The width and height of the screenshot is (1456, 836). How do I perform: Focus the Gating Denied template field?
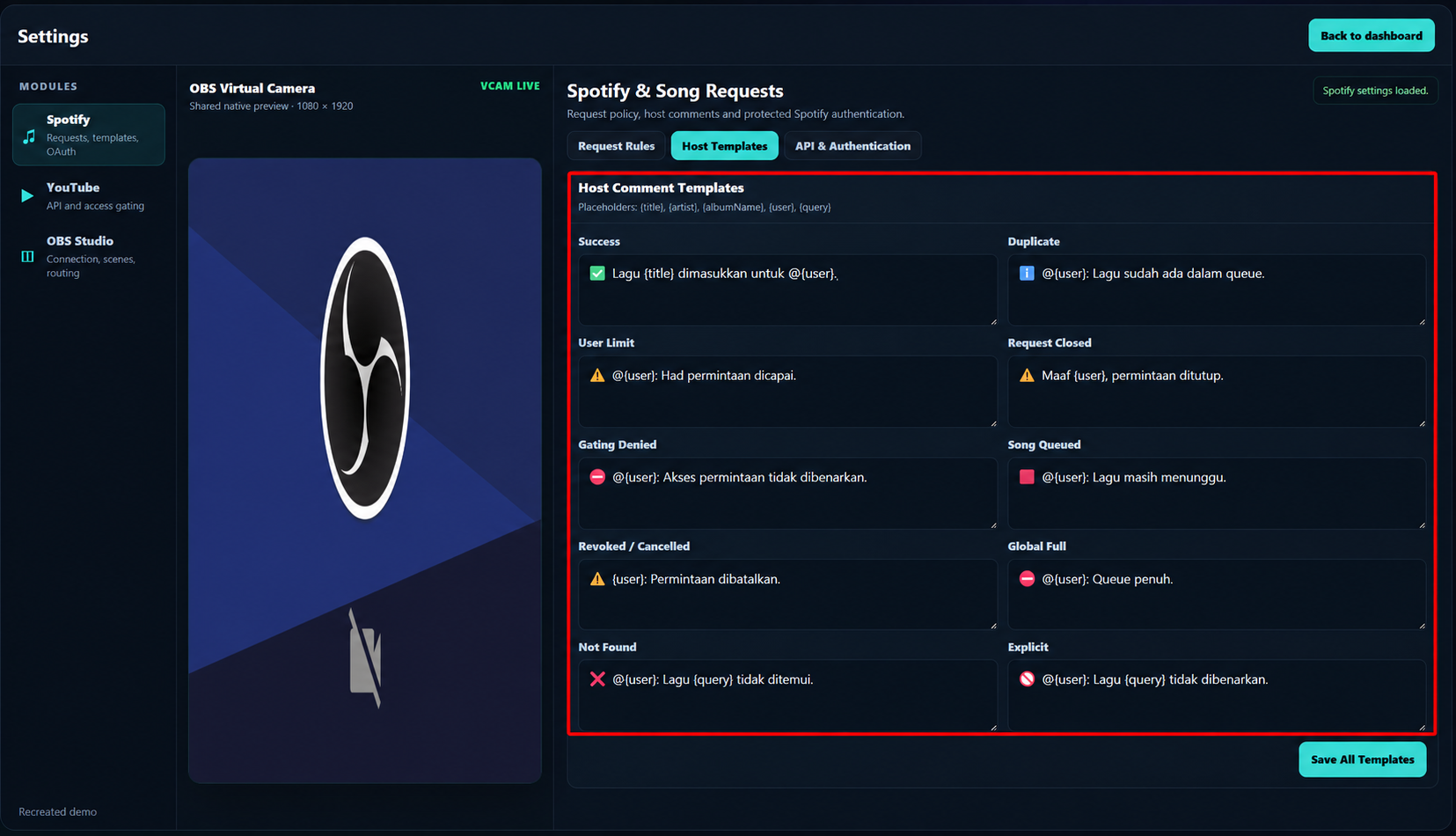coord(787,494)
